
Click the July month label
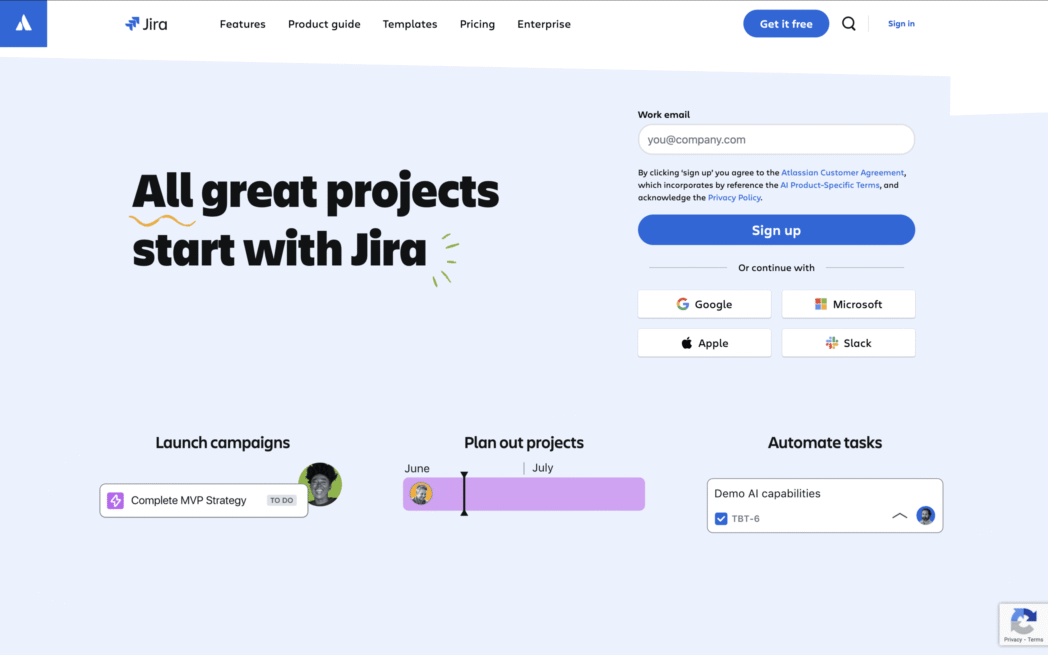[543, 468]
